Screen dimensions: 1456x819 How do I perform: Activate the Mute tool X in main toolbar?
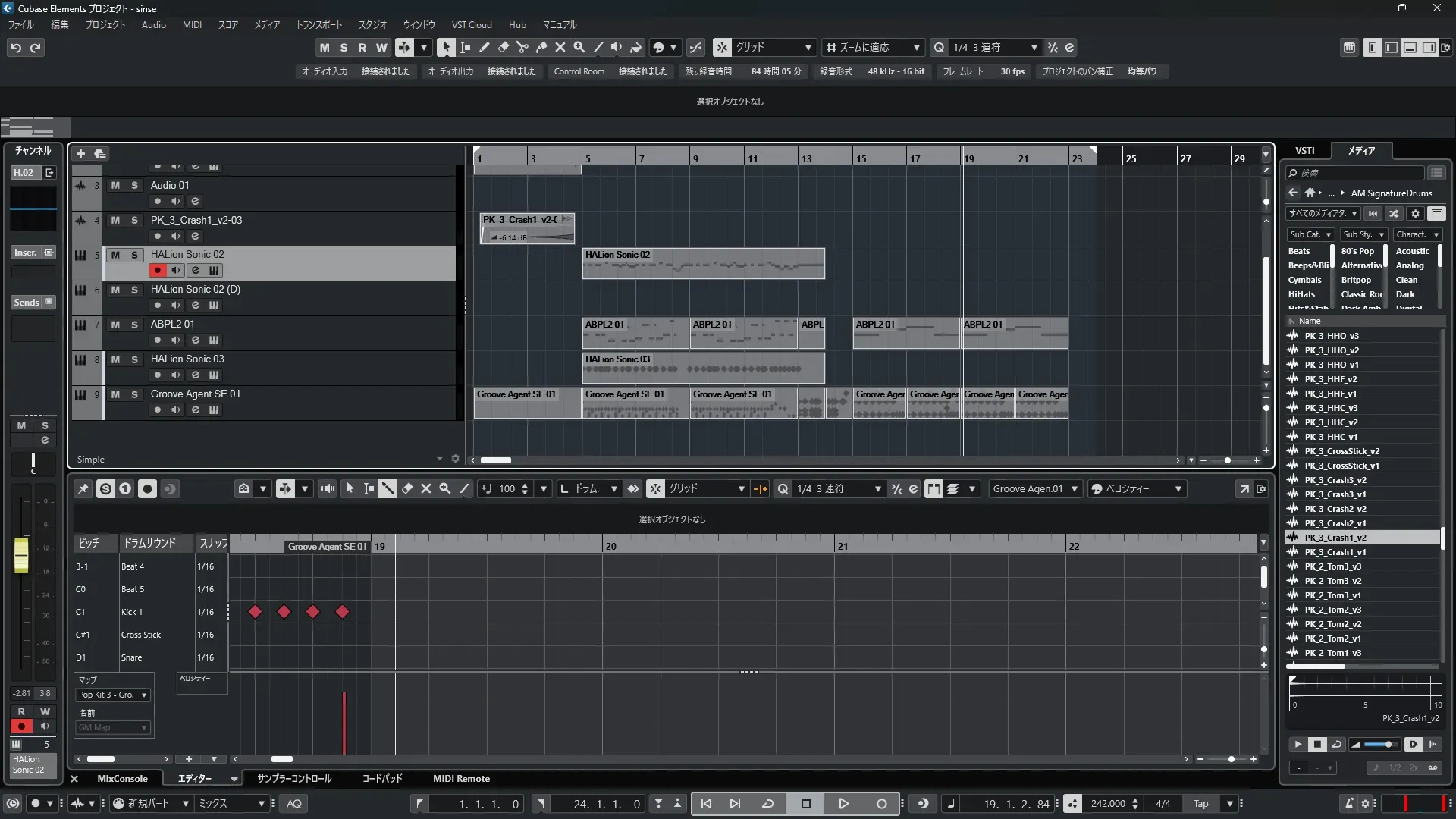point(560,47)
